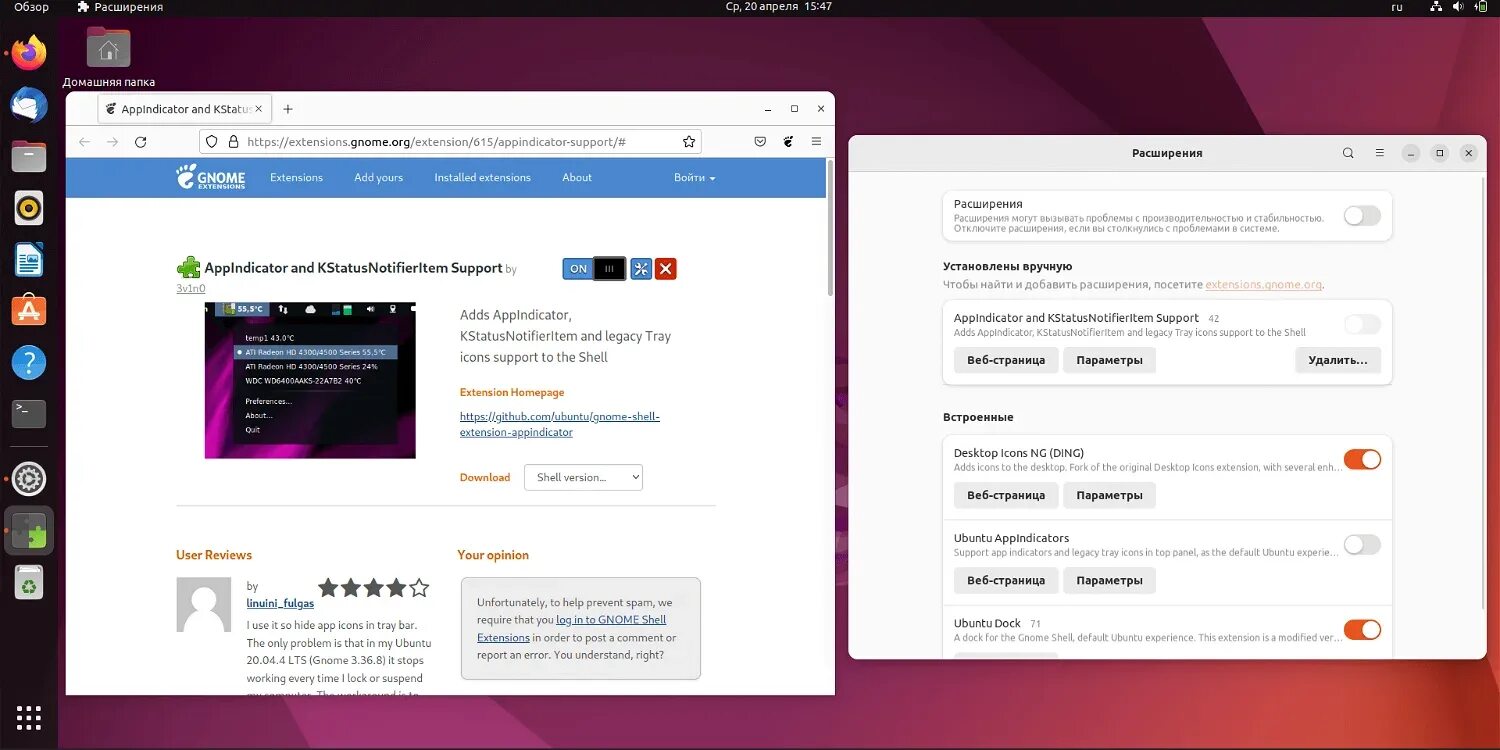Screen dimensions: 1500x750
Task: Open a new Firefox tab
Action: point(288,109)
